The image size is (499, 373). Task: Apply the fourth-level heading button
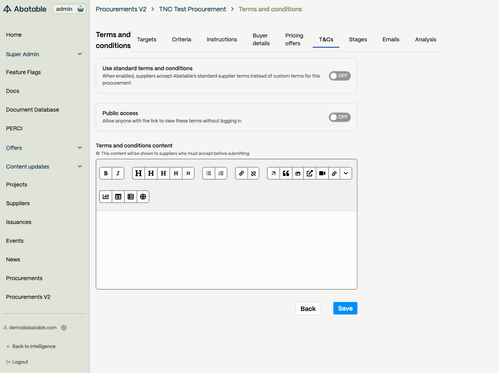(176, 173)
